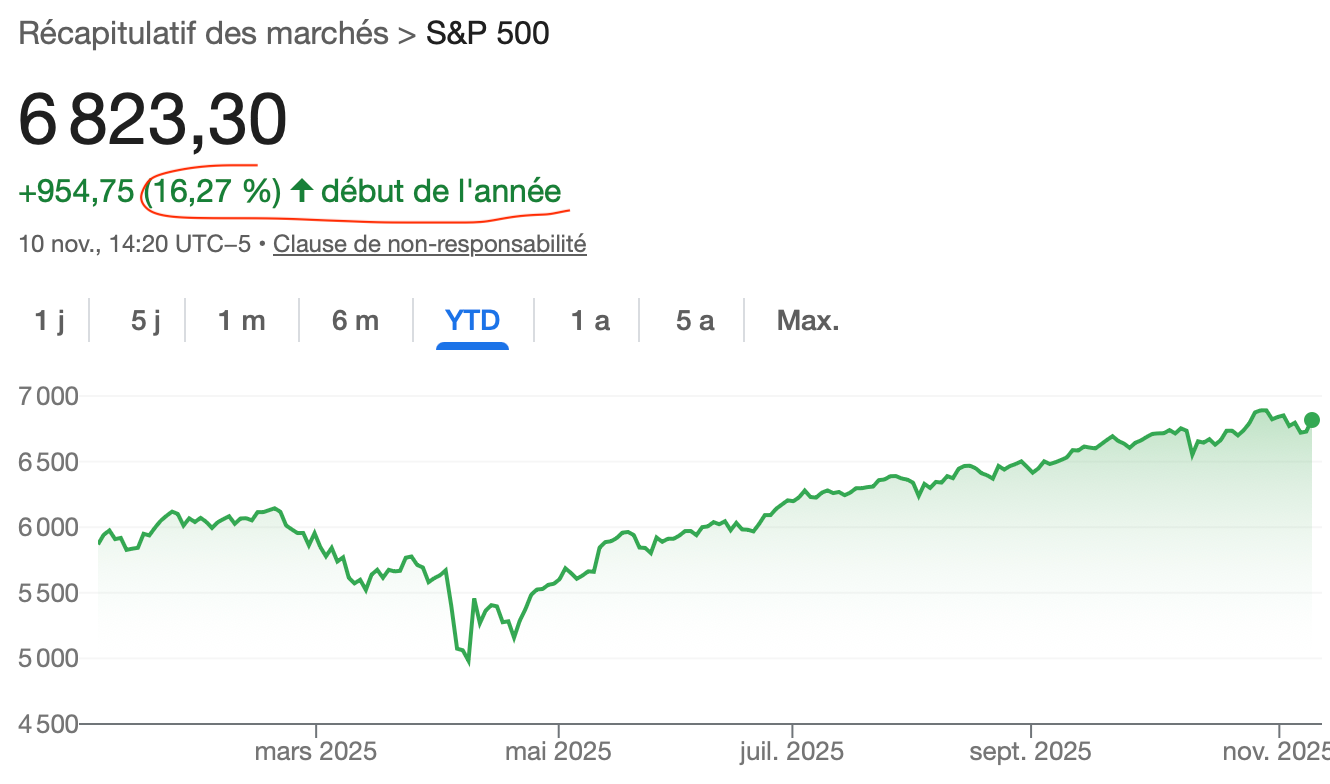Screen dimensions: 1330x784
Task: Click the sept. 2025 axis label
Action: click(x=1030, y=751)
